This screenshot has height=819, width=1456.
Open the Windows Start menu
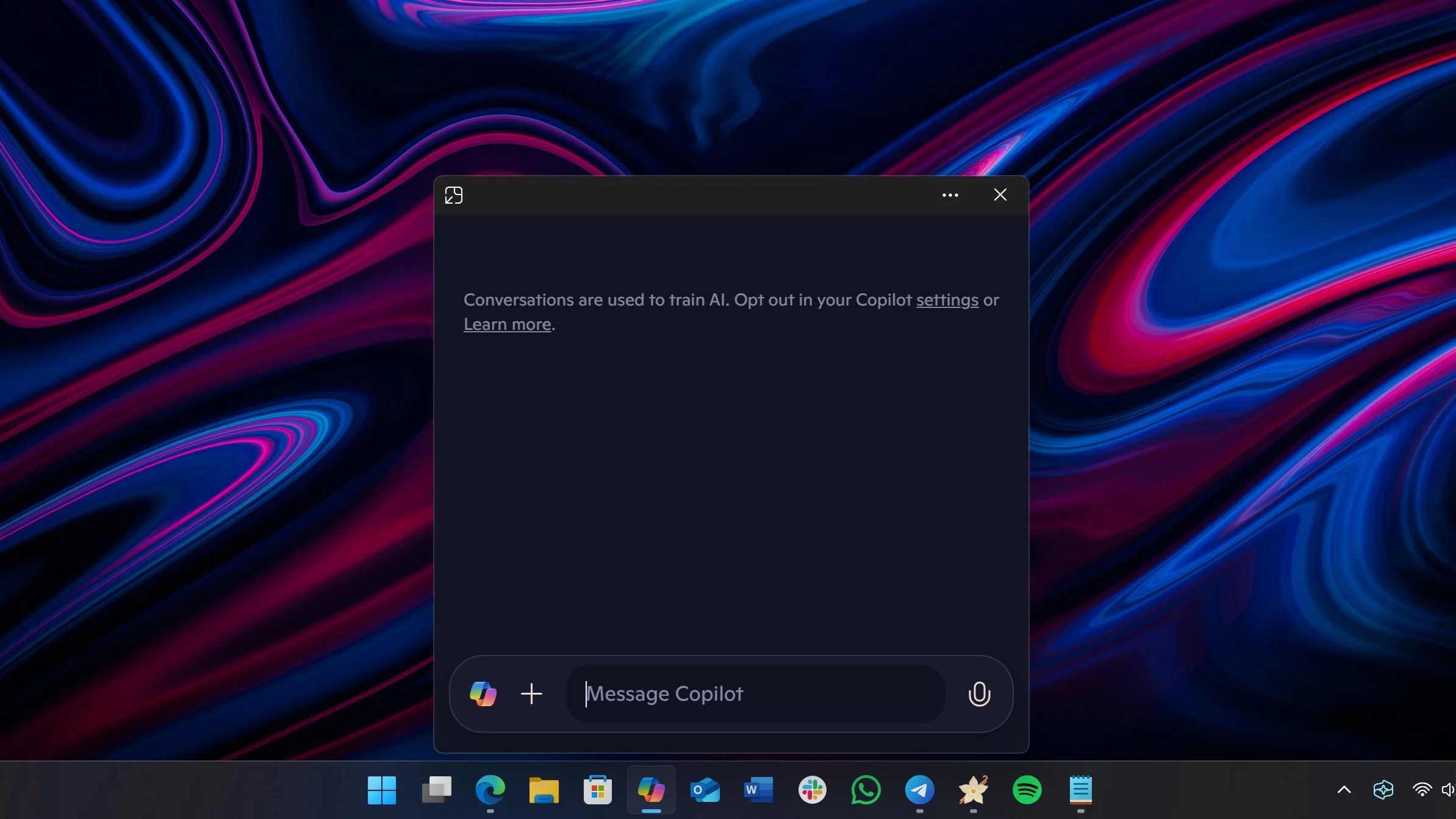(x=382, y=790)
